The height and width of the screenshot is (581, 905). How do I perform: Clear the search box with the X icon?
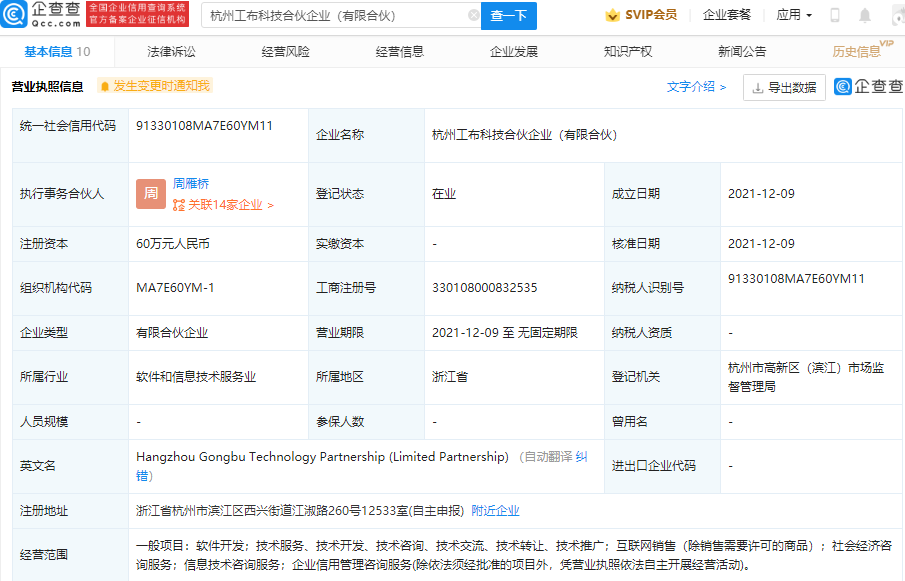click(473, 16)
